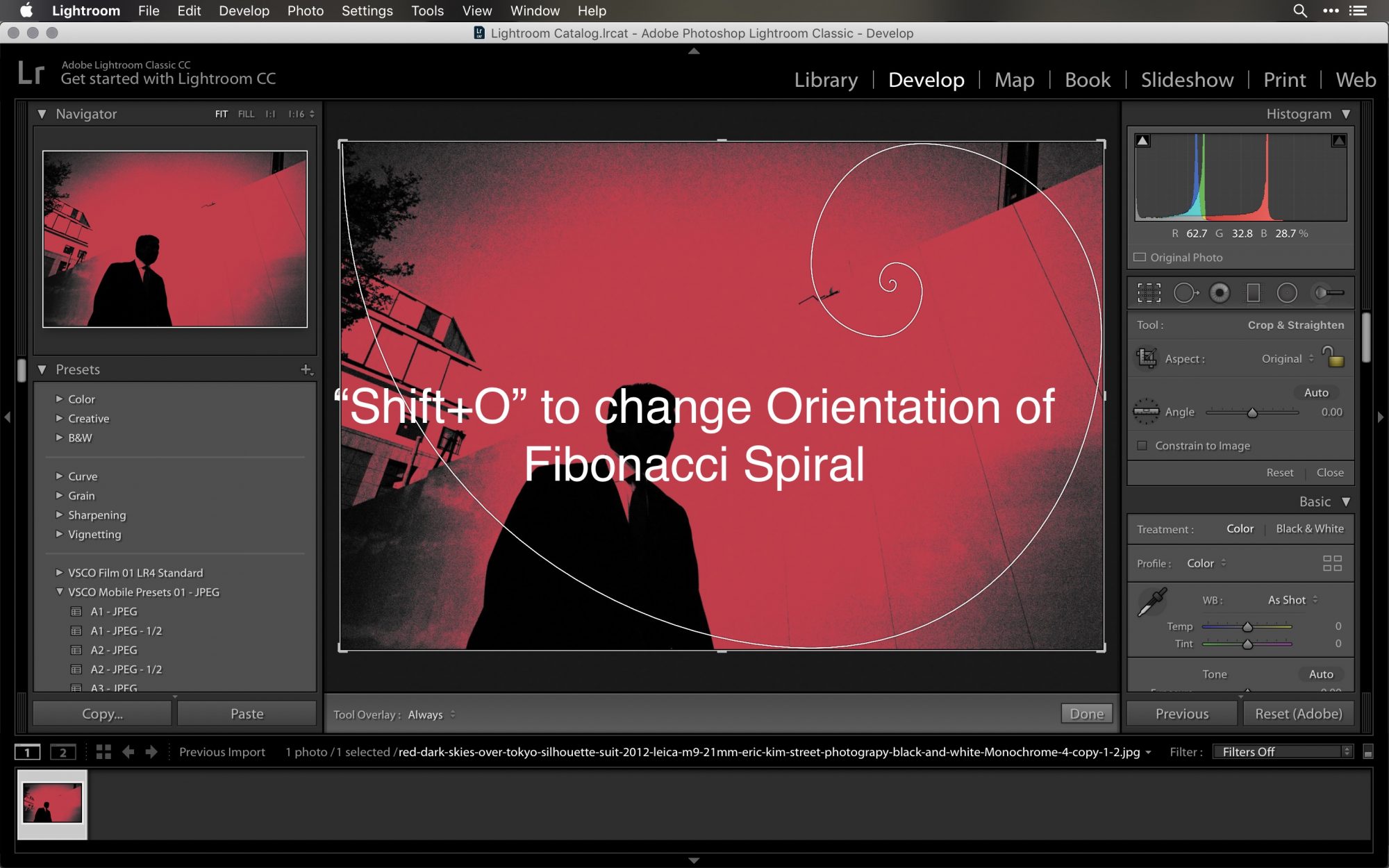Click the Reset (Adobe) button
1389x868 pixels.
tap(1298, 714)
